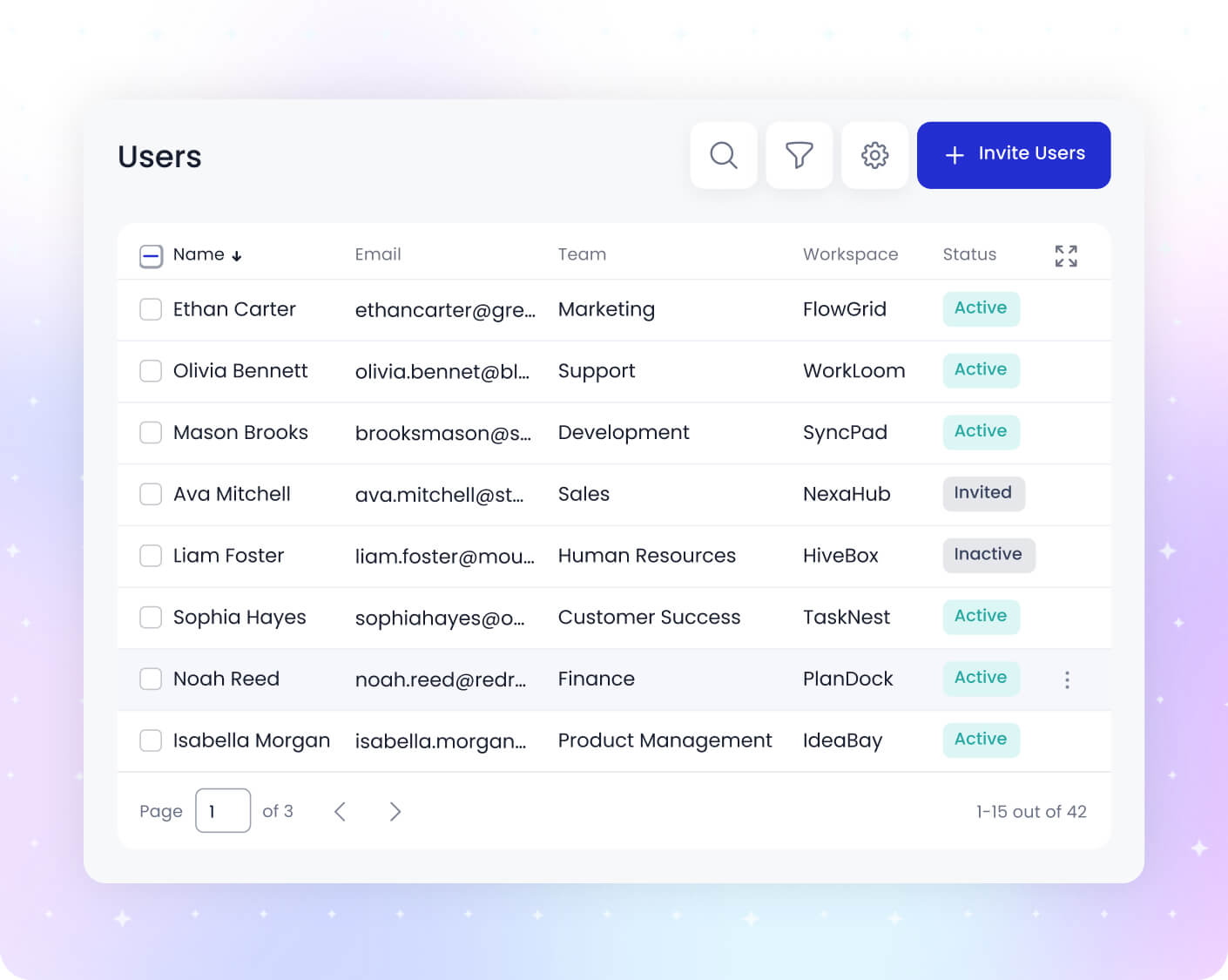Click the 1-15 out of 42 count

click(1031, 811)
